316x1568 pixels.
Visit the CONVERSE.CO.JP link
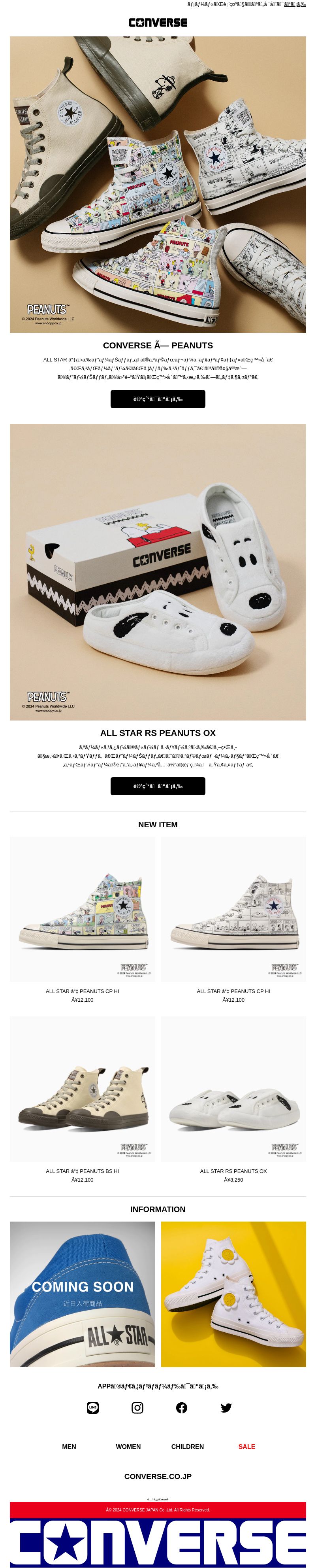pyautogui.click(x=158, y=1476)
